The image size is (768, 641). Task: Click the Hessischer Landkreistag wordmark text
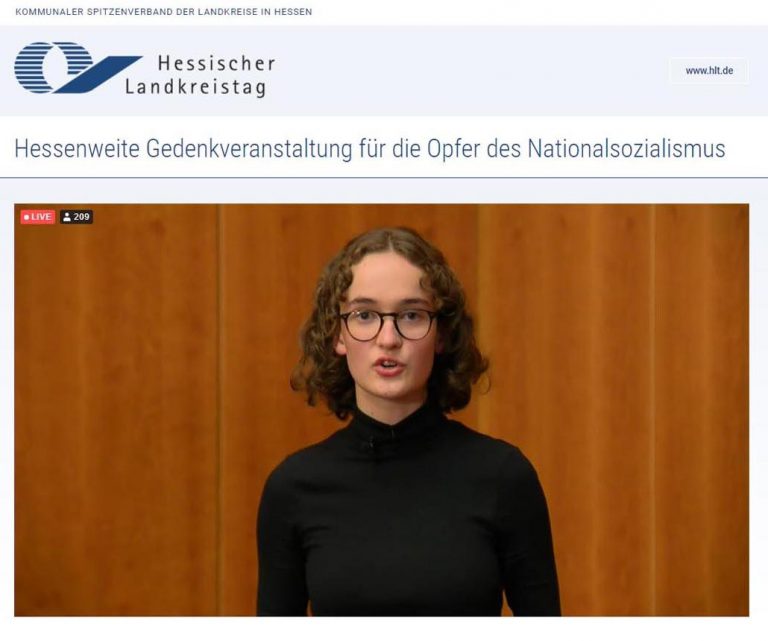(200, 75)
